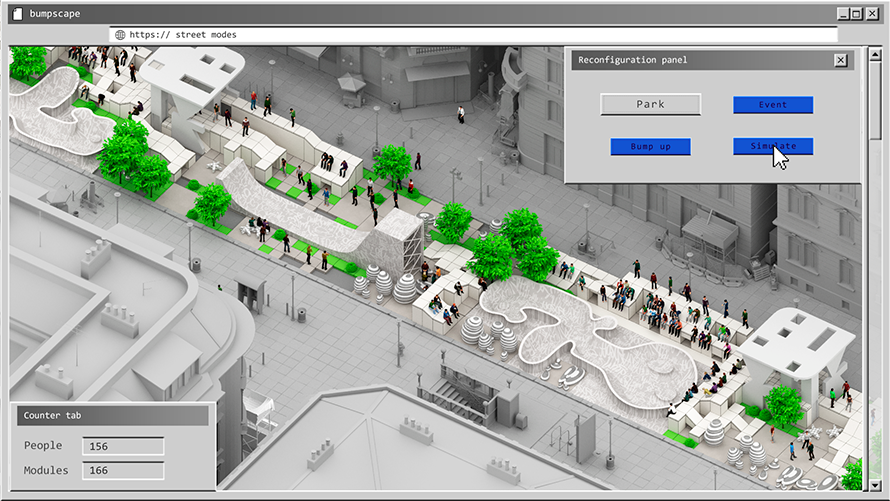Select the Modules count field

click(x=123, y=470)
